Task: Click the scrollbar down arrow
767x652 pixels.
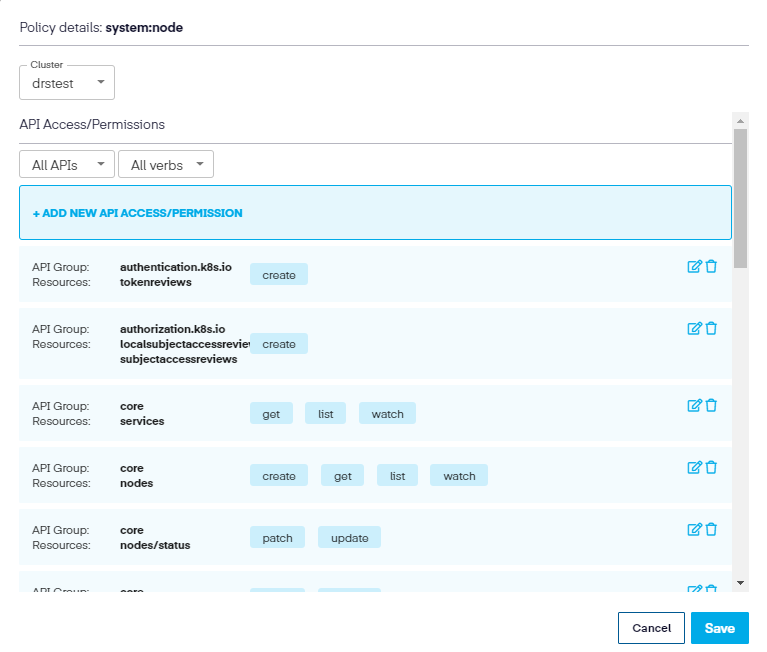Action: 740,582
